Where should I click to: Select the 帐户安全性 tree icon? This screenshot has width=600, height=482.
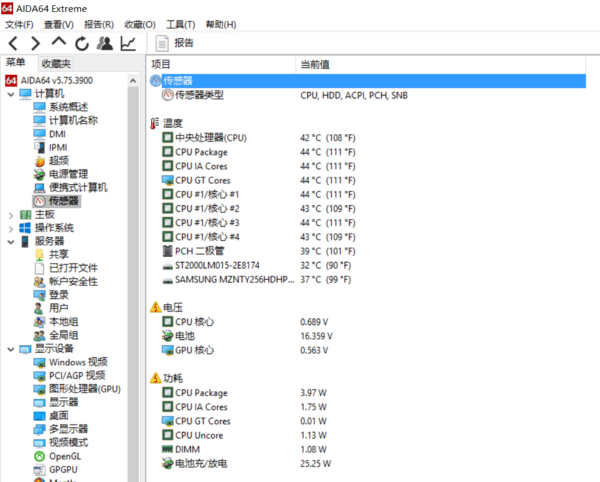pyautogui.click(x=39, y=282)
